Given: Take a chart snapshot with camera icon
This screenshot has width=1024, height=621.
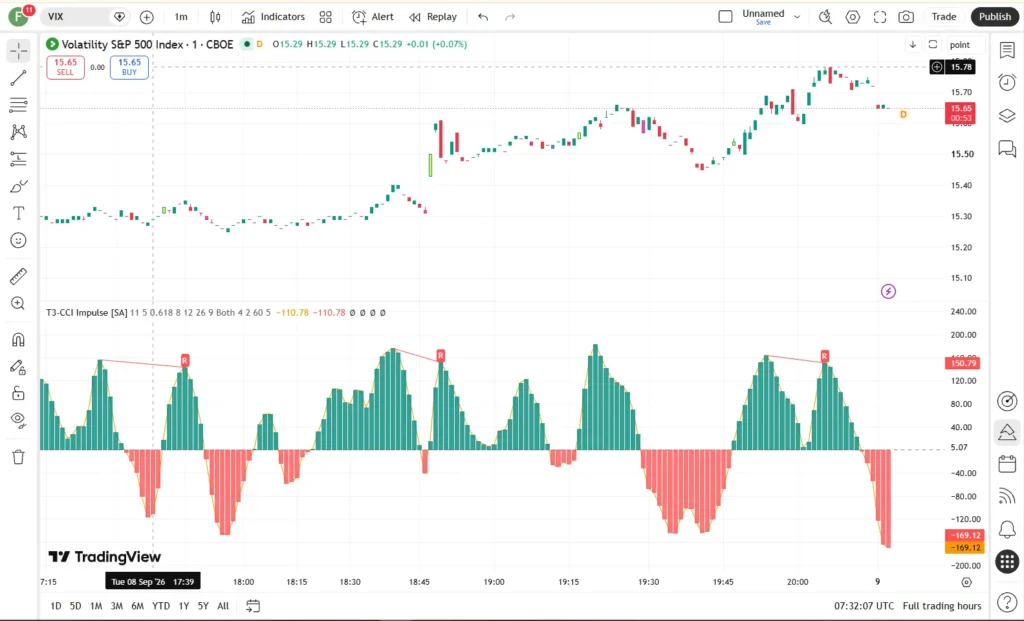Looking at the screenshot, I should coord(906,17).
